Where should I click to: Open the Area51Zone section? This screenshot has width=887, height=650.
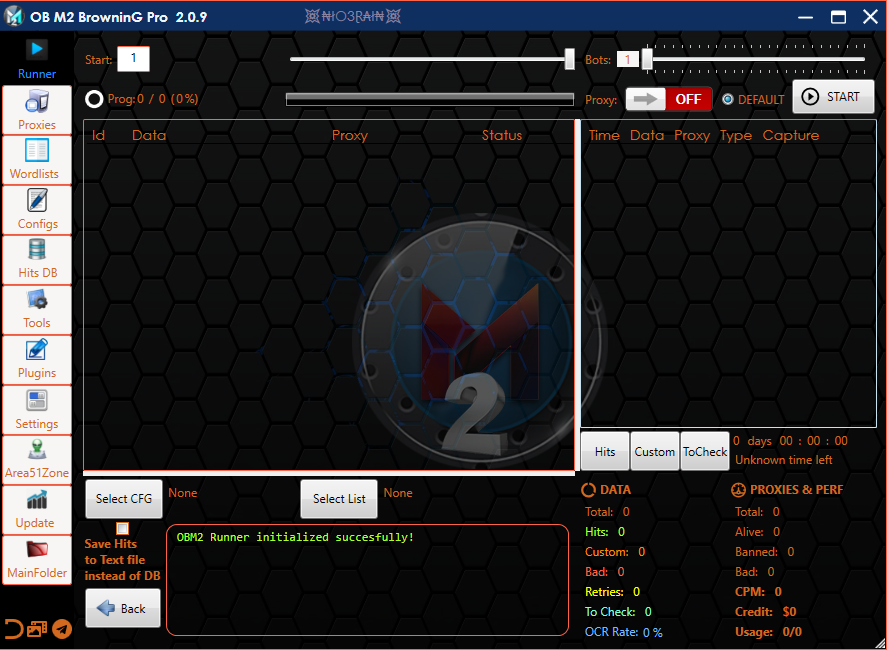point(37,459)
